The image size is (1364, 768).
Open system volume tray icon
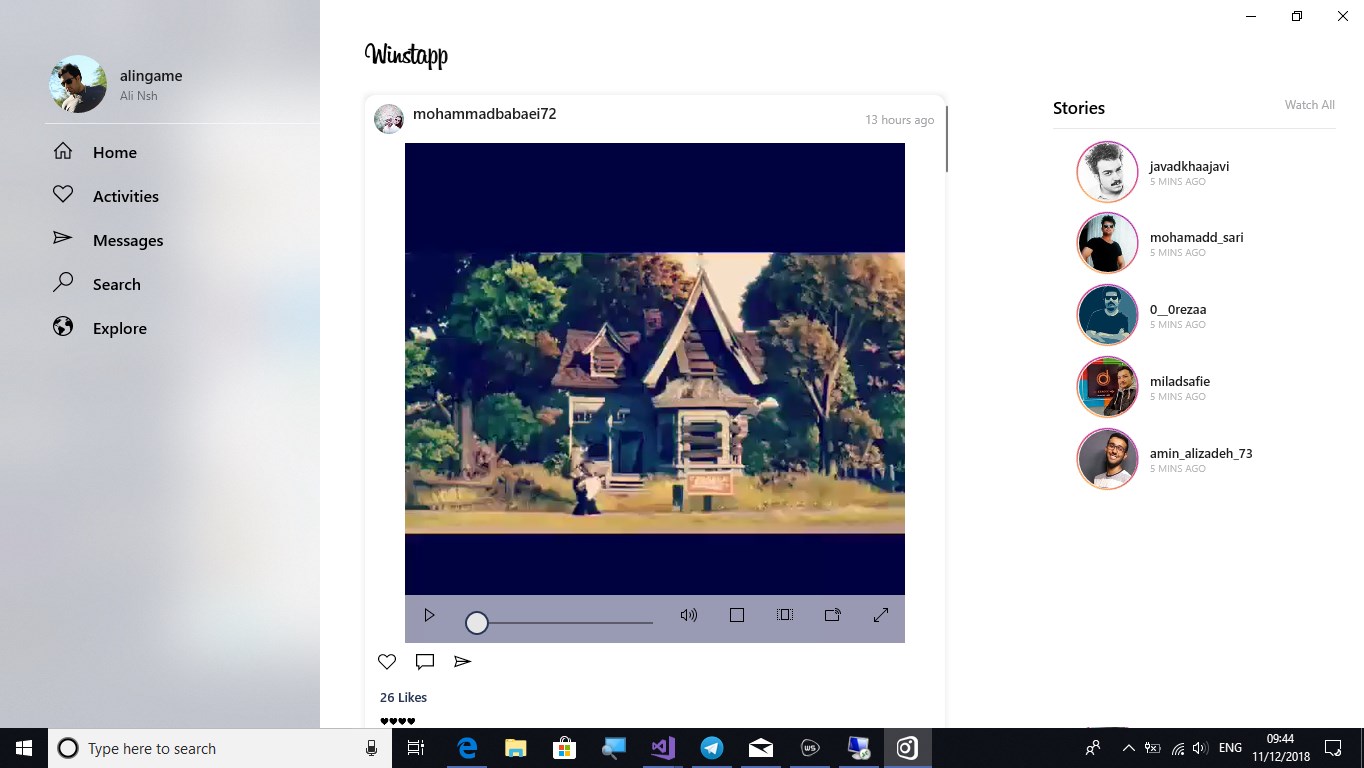click(x=1200, y=748)
